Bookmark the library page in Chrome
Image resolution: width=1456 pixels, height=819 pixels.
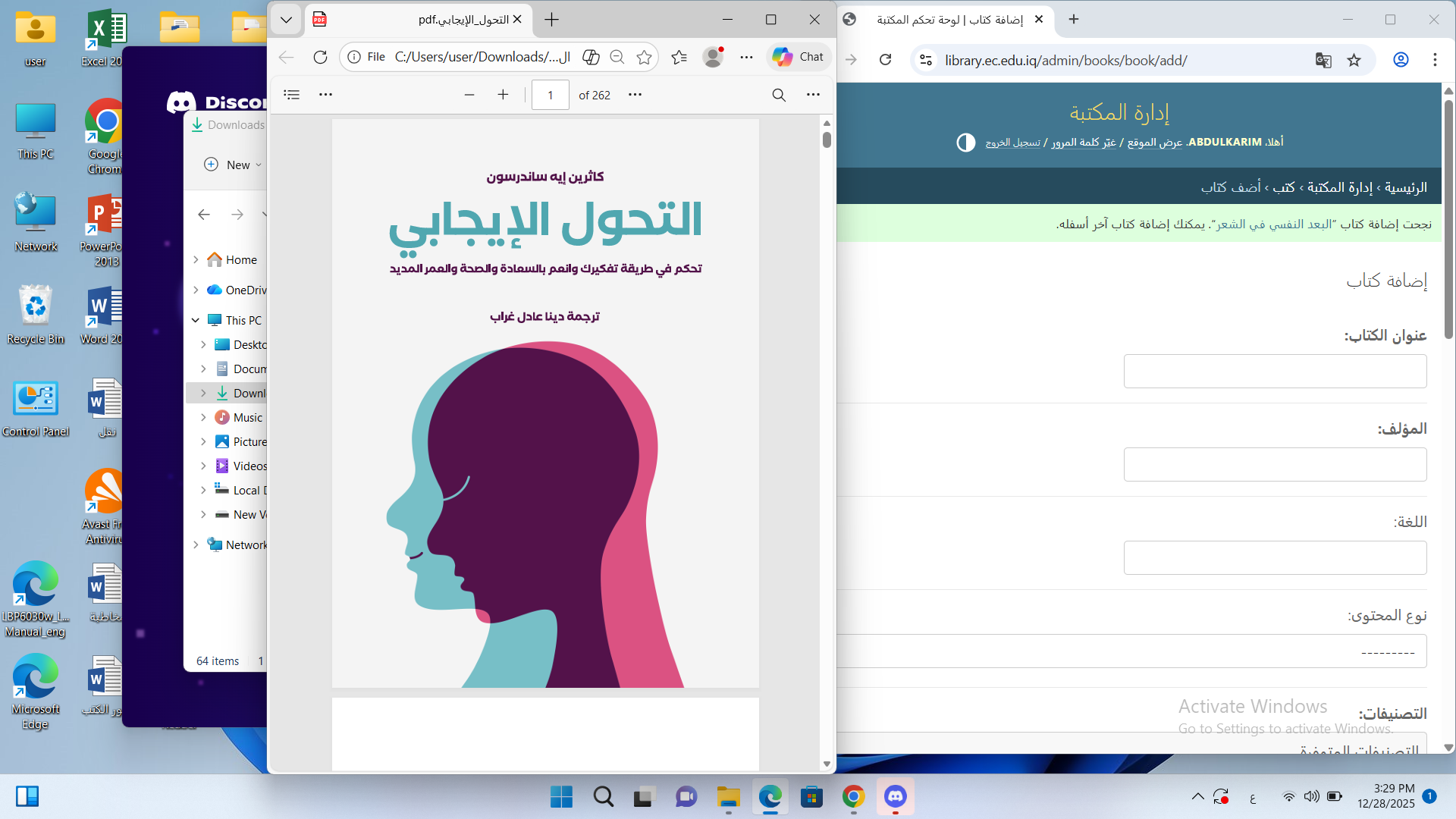point(1354,60)
